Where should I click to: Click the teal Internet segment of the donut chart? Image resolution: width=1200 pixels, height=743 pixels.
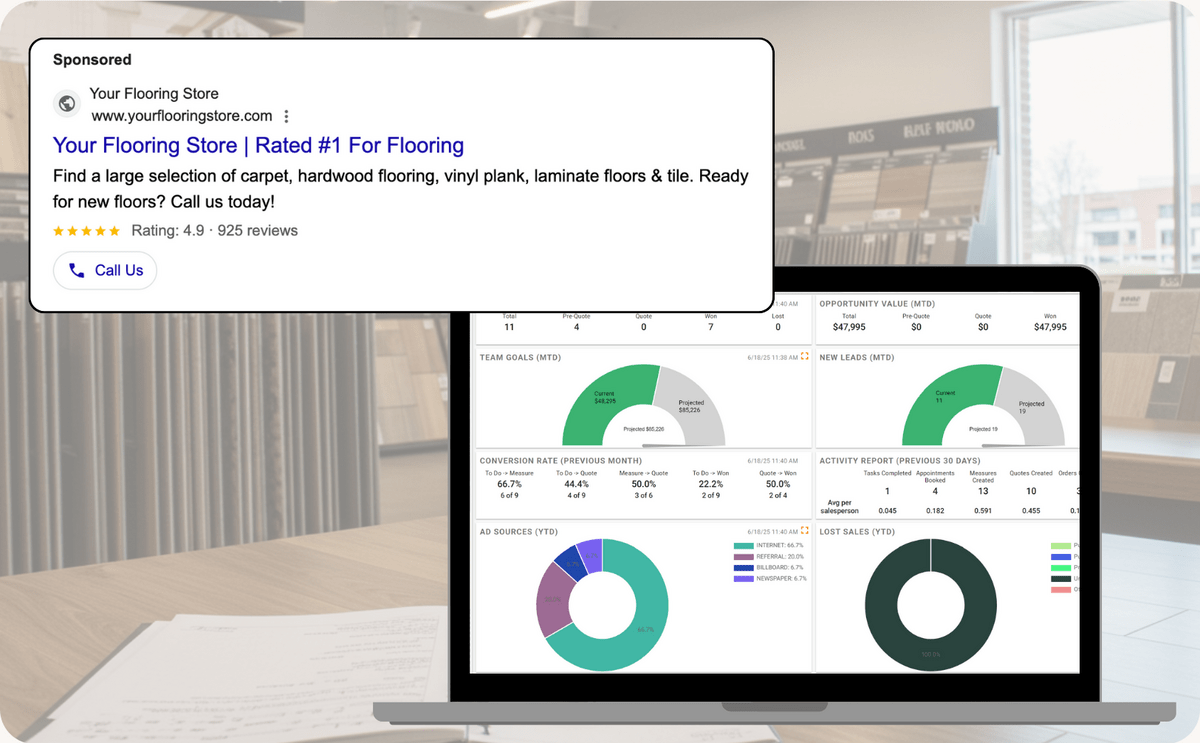click(x=640, y=640)
